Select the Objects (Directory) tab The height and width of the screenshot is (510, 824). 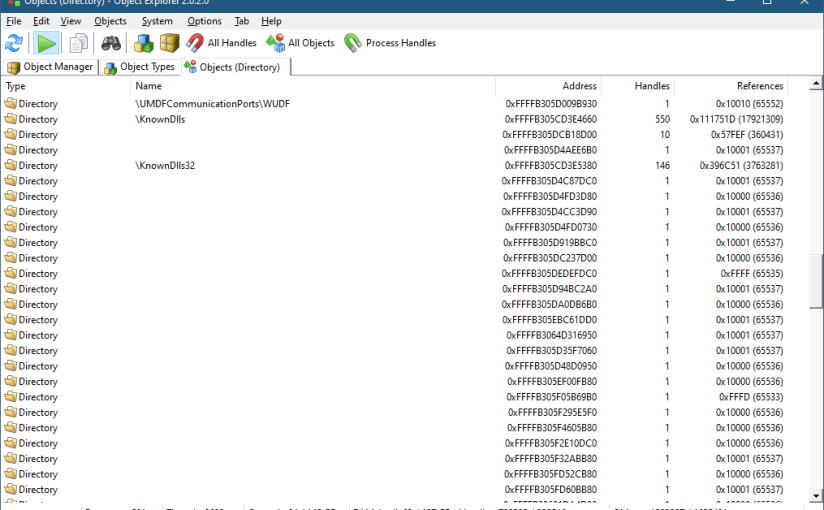[235, 67]
